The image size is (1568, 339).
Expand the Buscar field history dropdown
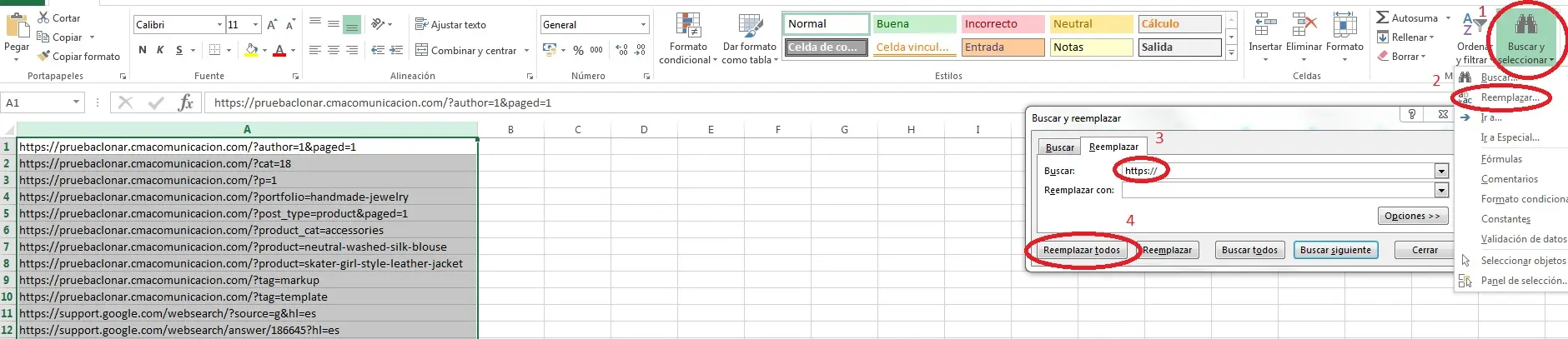[1440, 171]
